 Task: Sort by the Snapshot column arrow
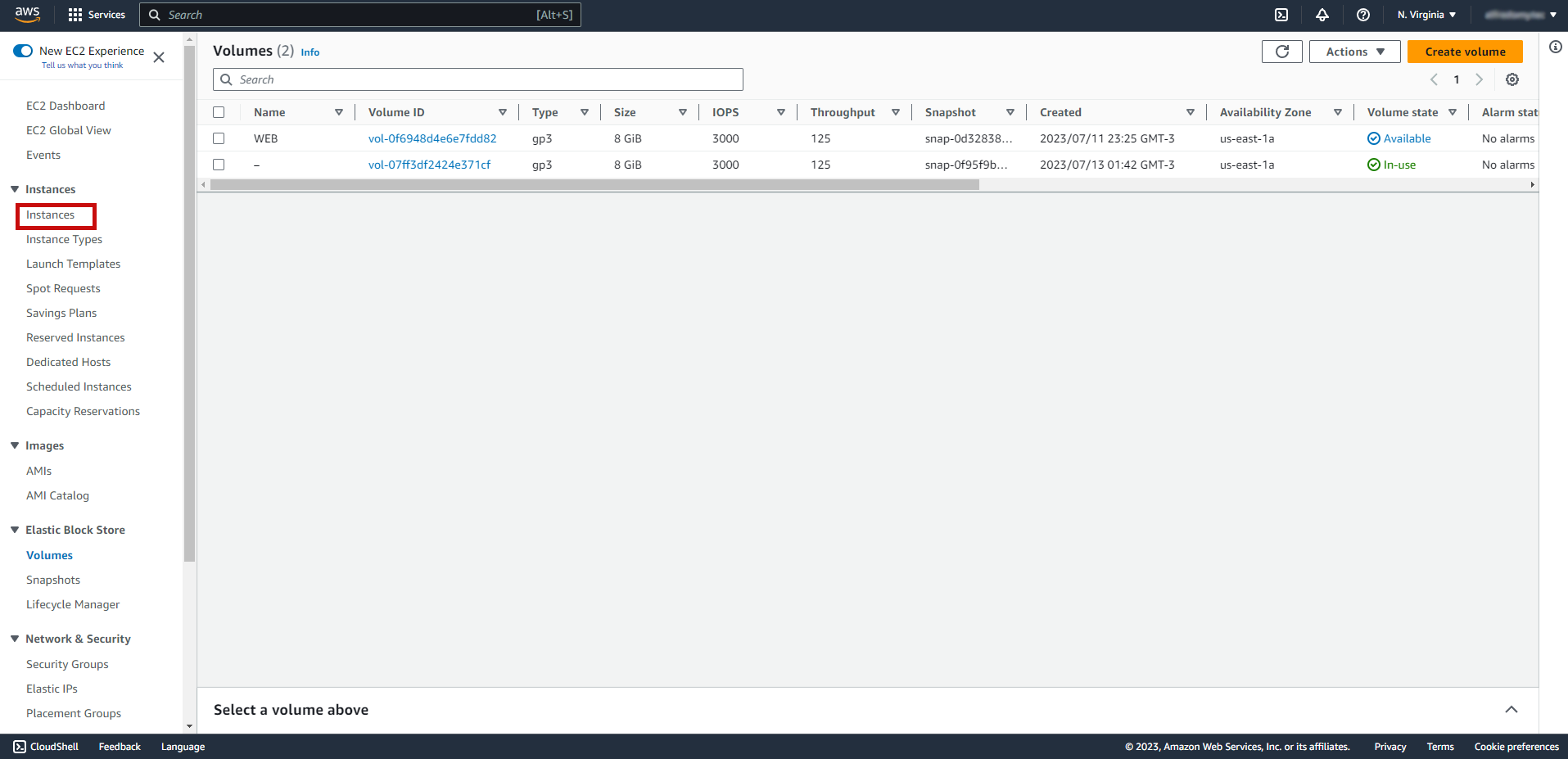click(x=1010, y=112)
